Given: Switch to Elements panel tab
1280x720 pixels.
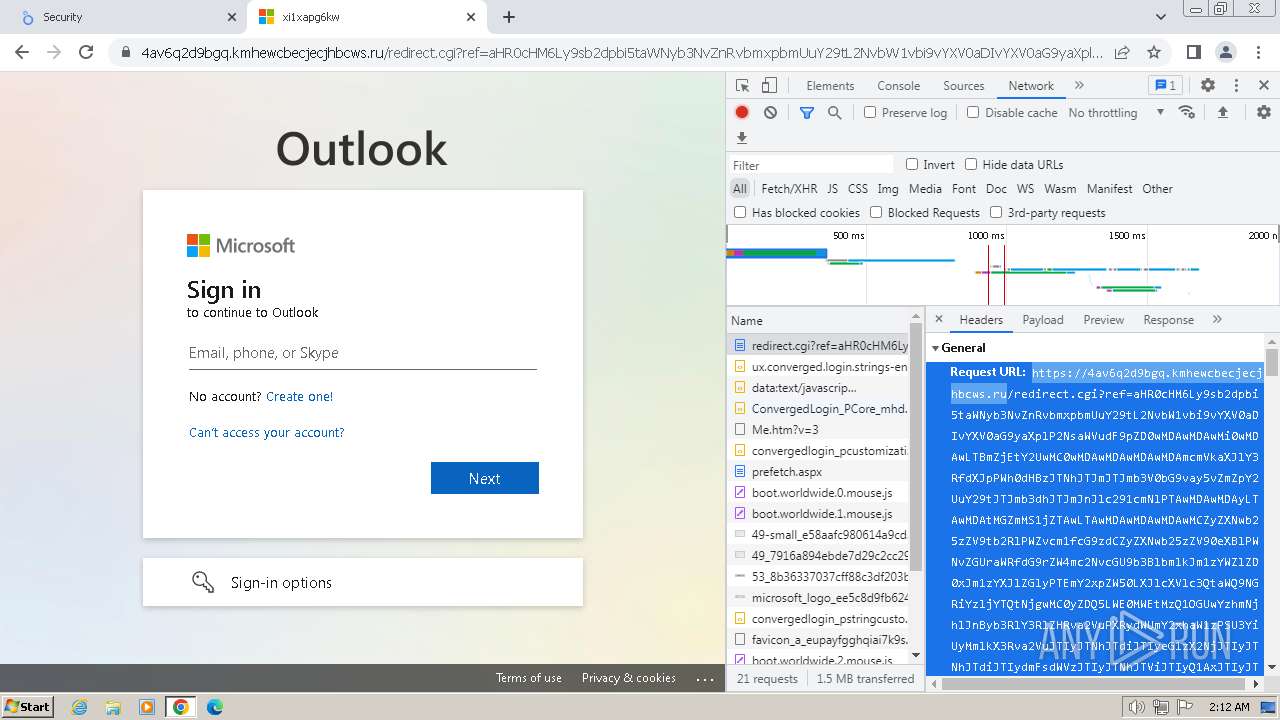Looking at the screenshot, I should (x=830, y=86).
